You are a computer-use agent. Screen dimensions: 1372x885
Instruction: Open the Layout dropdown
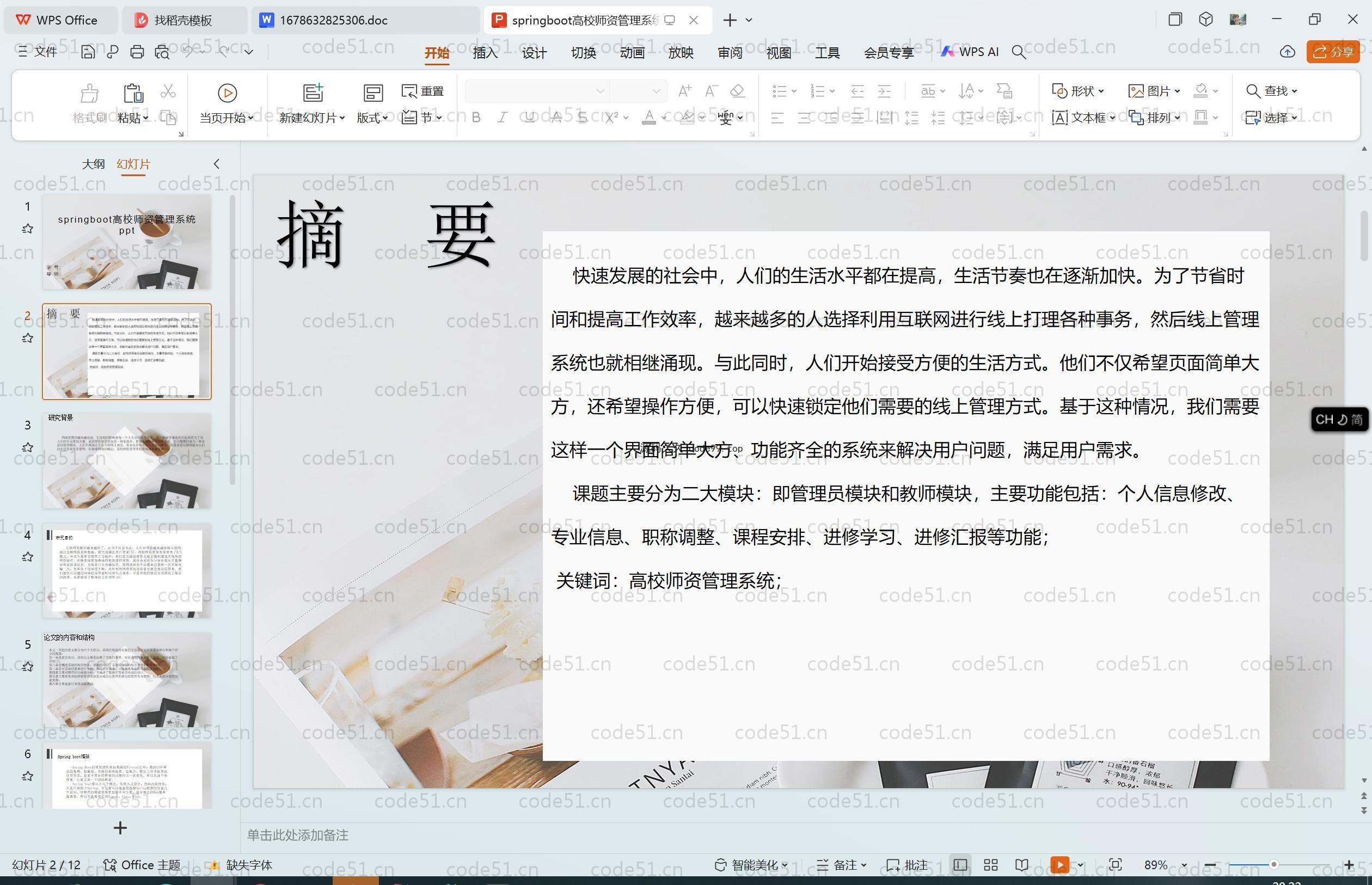tap(372, 118)
